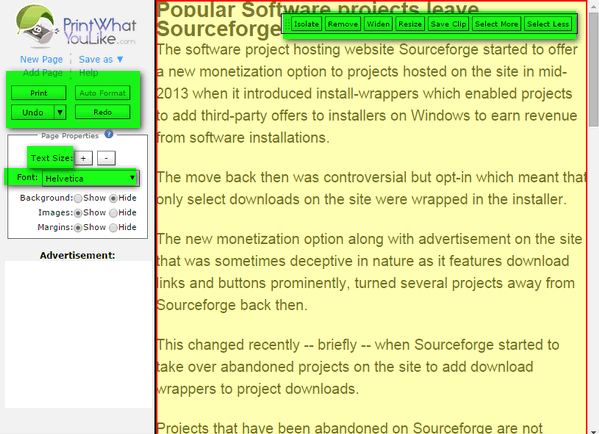Screen dimensions: 599x434
Task: Open the Helvetica font dropdown
Action: (x=91, y=178)
